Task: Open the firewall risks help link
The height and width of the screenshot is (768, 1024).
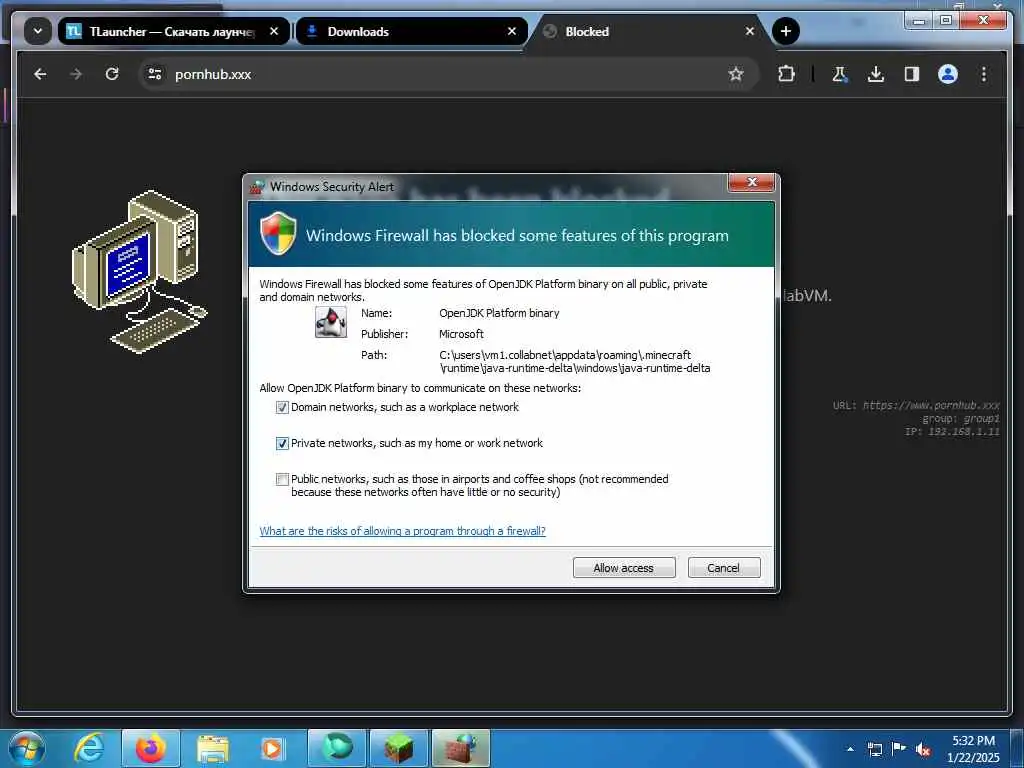Action: (402, 531)
